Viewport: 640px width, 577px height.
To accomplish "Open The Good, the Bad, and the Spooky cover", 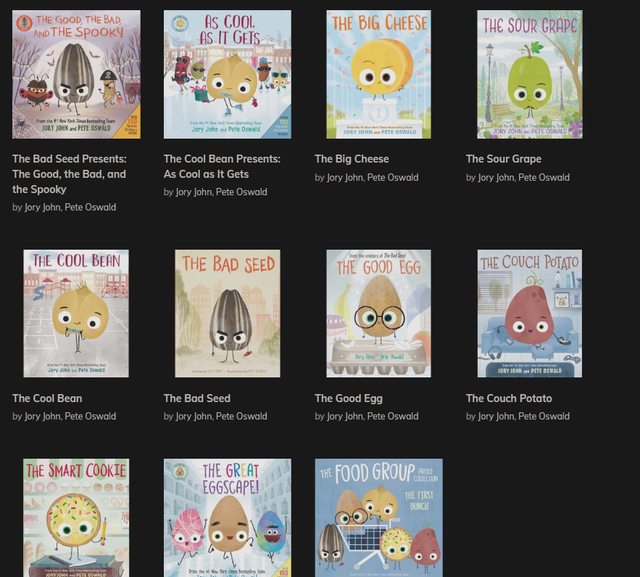I will 76,74.
